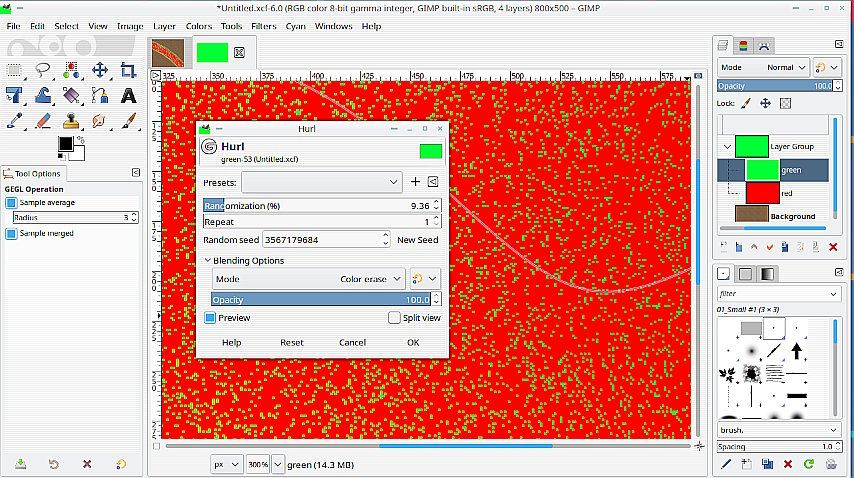Reset Tool Options to defaults icon

pyautogui.click(x=121, y=464)
